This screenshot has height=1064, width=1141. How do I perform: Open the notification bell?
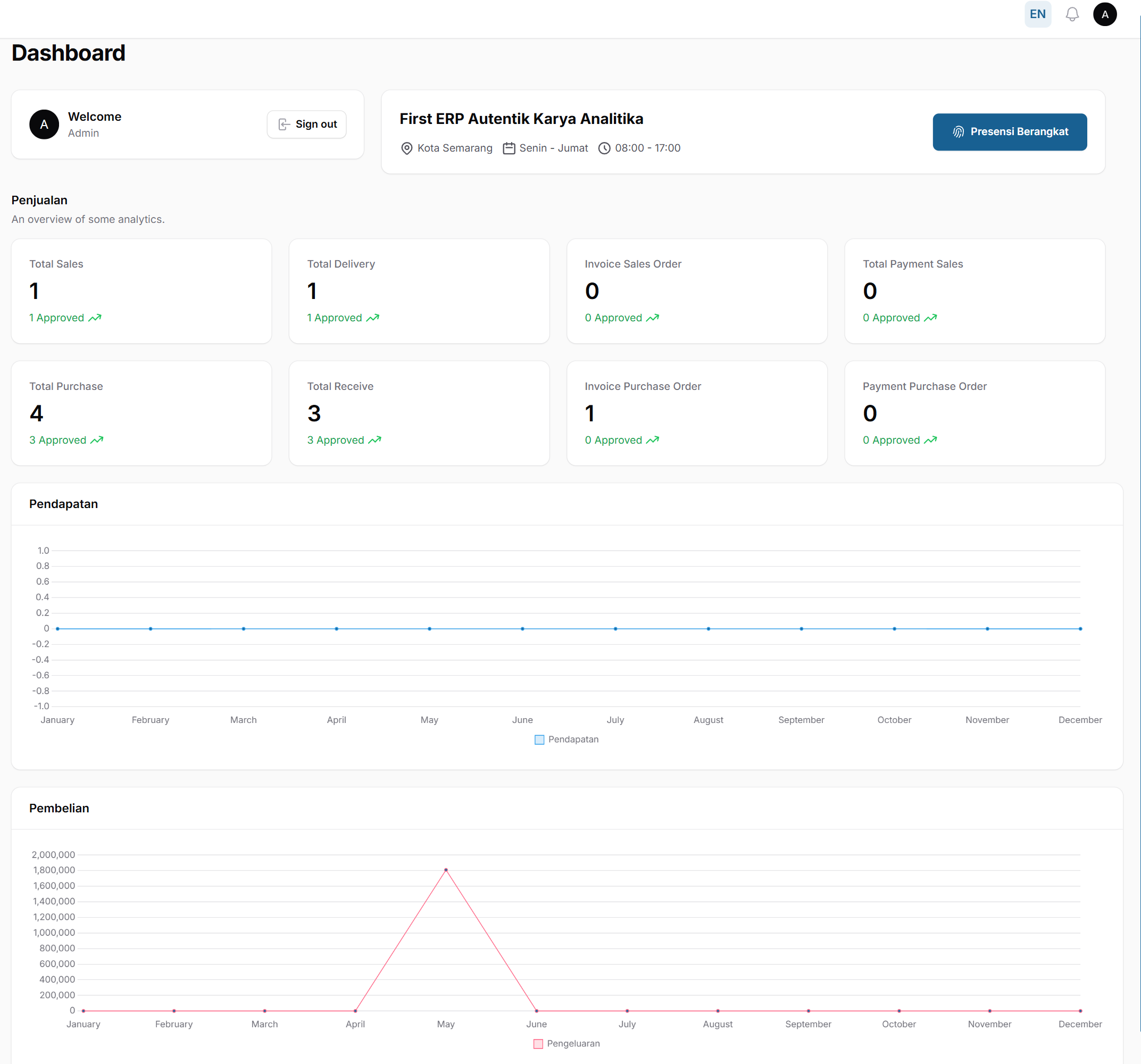coord(1071,14)
